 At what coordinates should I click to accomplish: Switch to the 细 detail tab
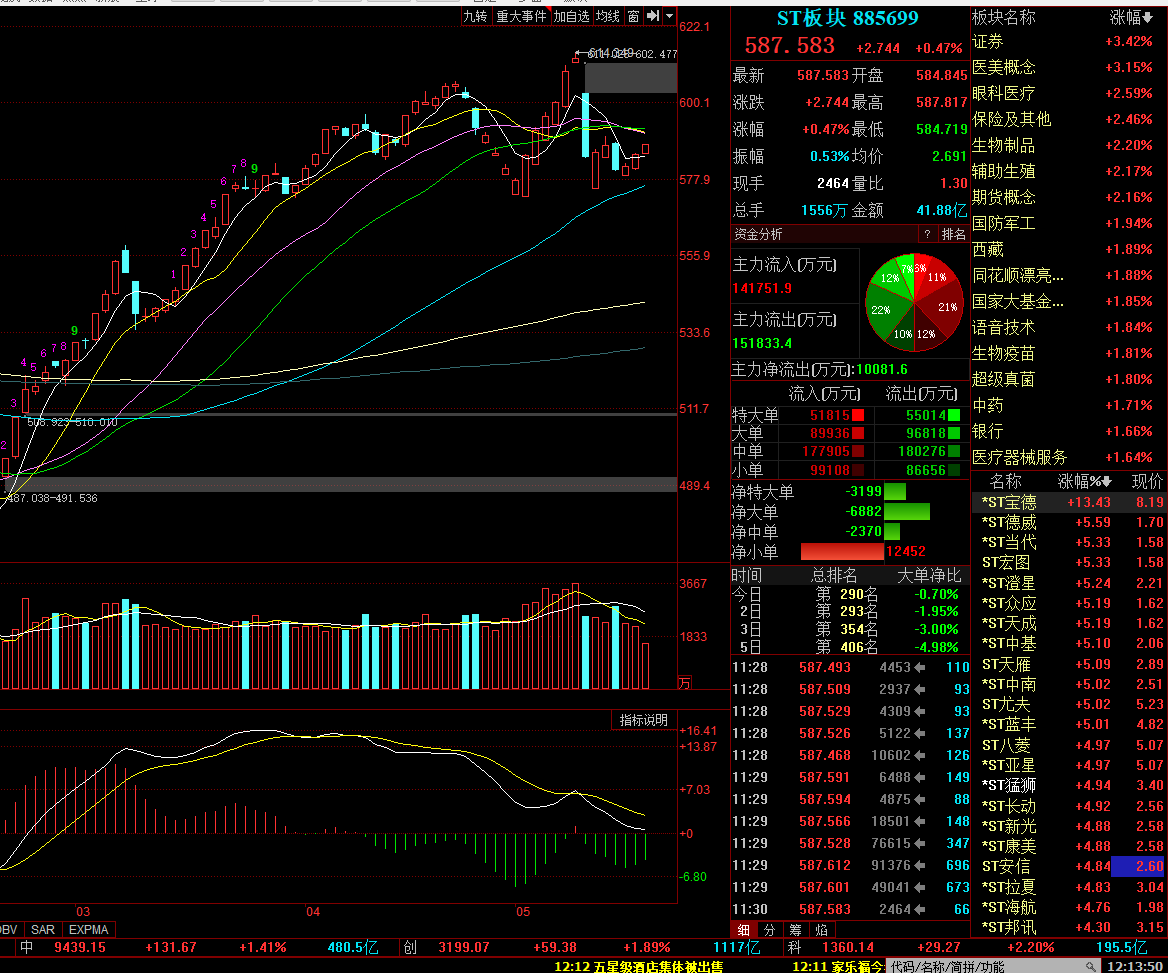click(743, 930)
